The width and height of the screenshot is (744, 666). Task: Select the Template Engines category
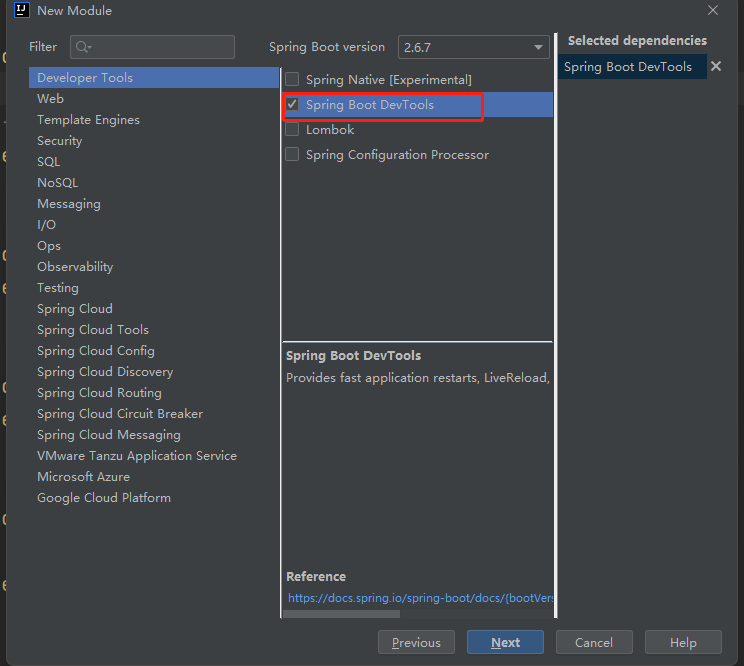(x=154, y=120)
